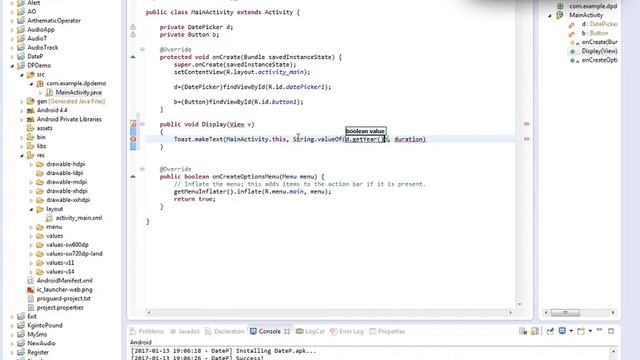Screen dimensions: 640x360
Task: Open the Error Log tab
Action: (347, 331)
